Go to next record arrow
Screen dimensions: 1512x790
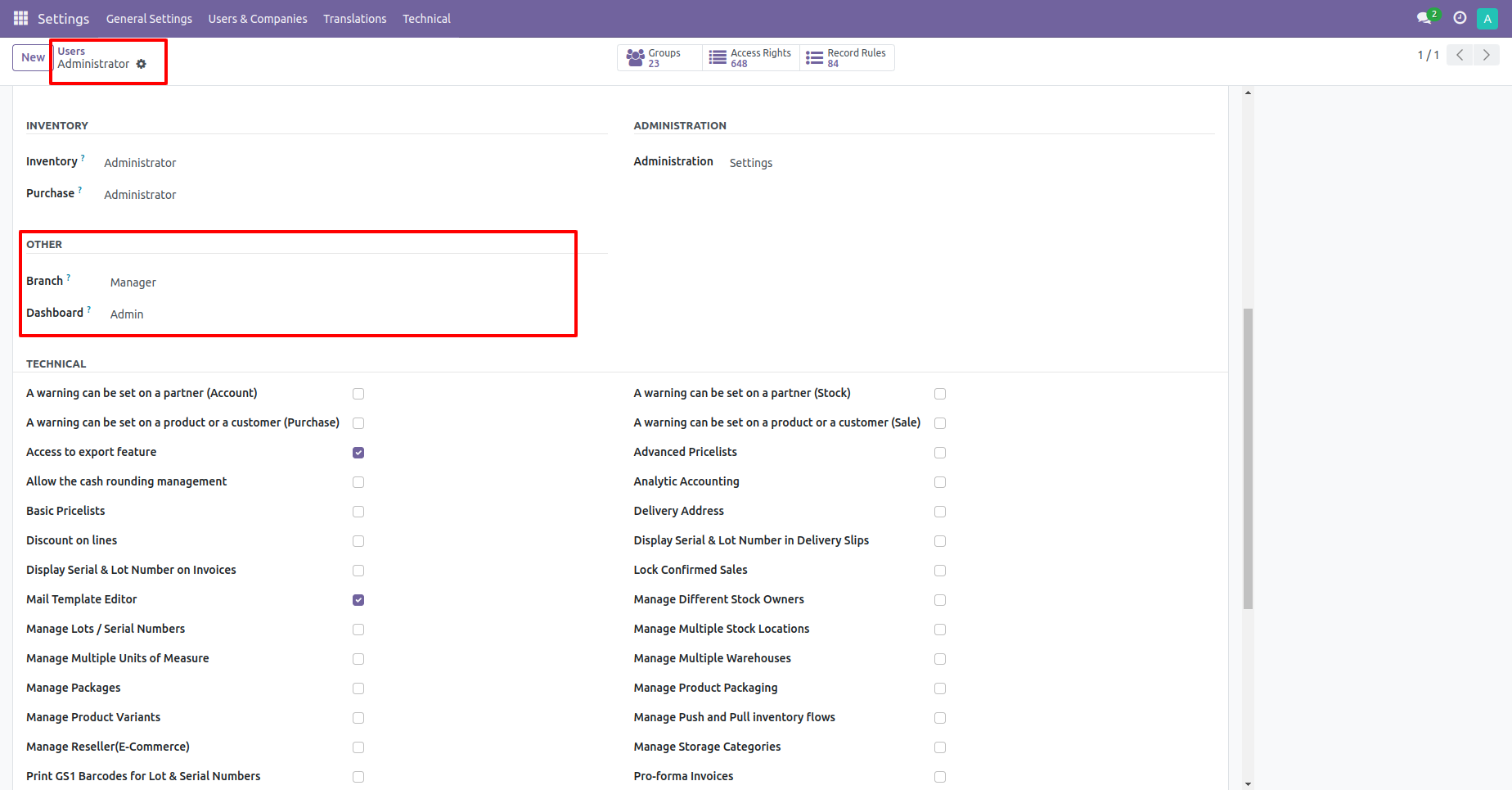pos(1487,55)
